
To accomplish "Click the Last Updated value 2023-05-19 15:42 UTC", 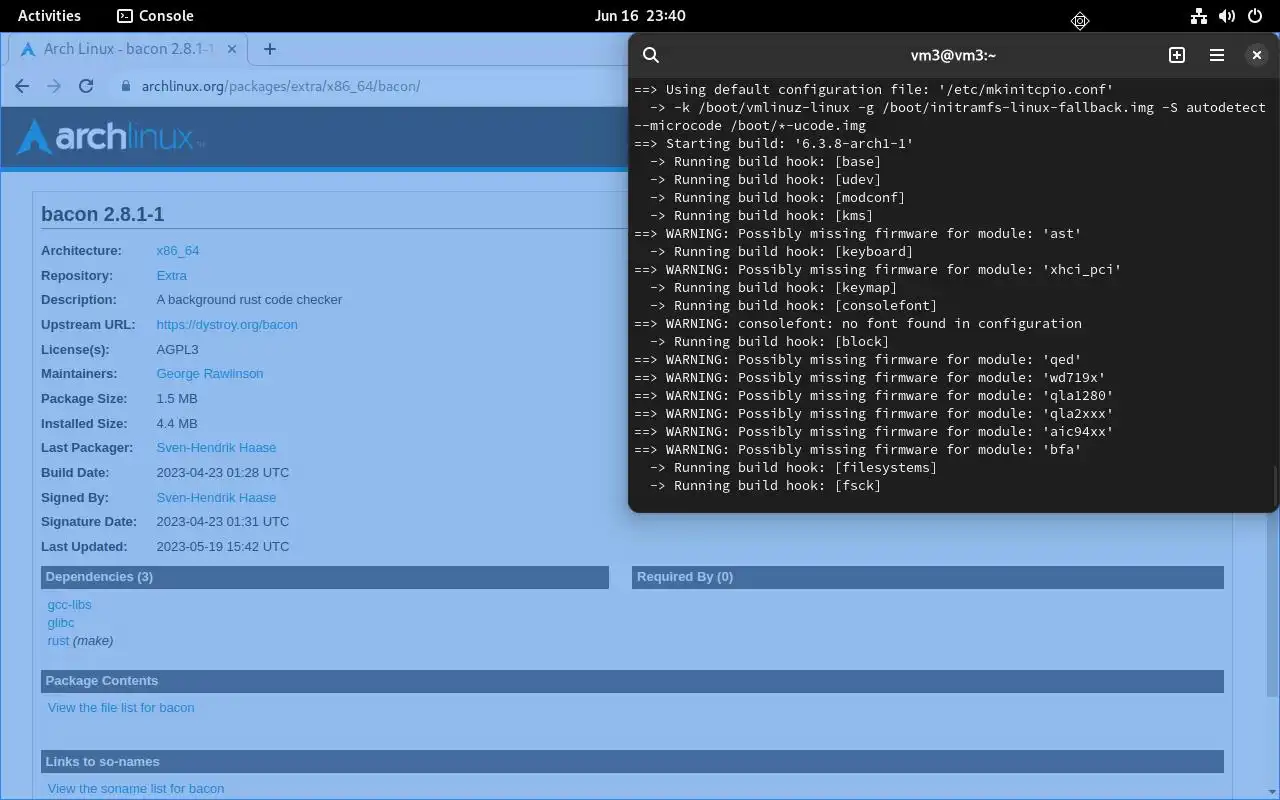I will (x=223, y=546).
